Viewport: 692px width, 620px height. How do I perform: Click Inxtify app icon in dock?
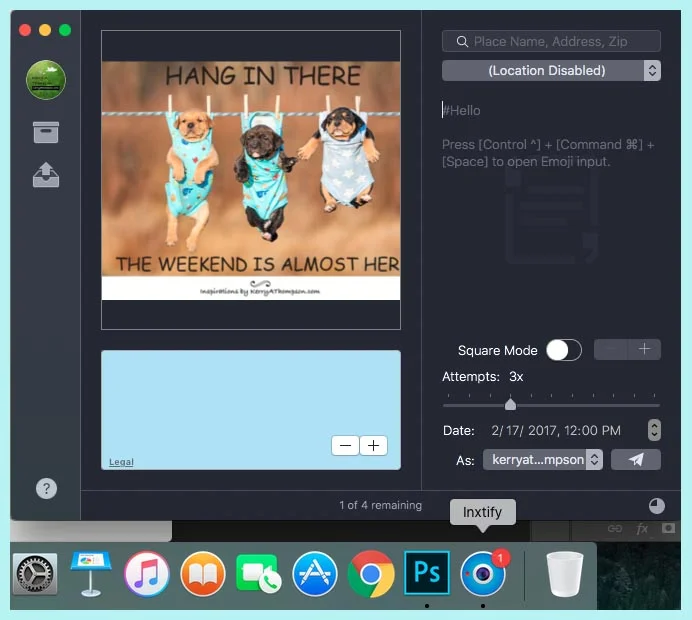point(483,574)
